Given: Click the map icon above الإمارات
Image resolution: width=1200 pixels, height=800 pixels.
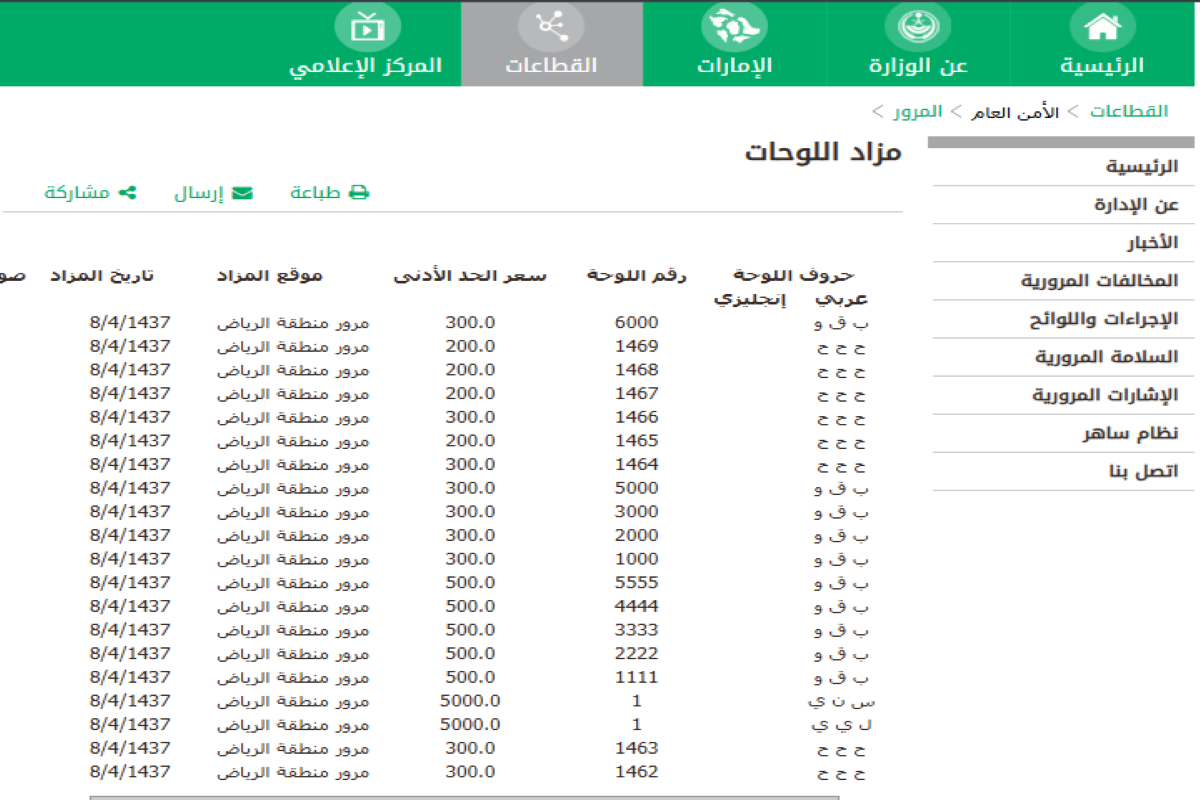Looking at the screenshot, I should [734, 28].
